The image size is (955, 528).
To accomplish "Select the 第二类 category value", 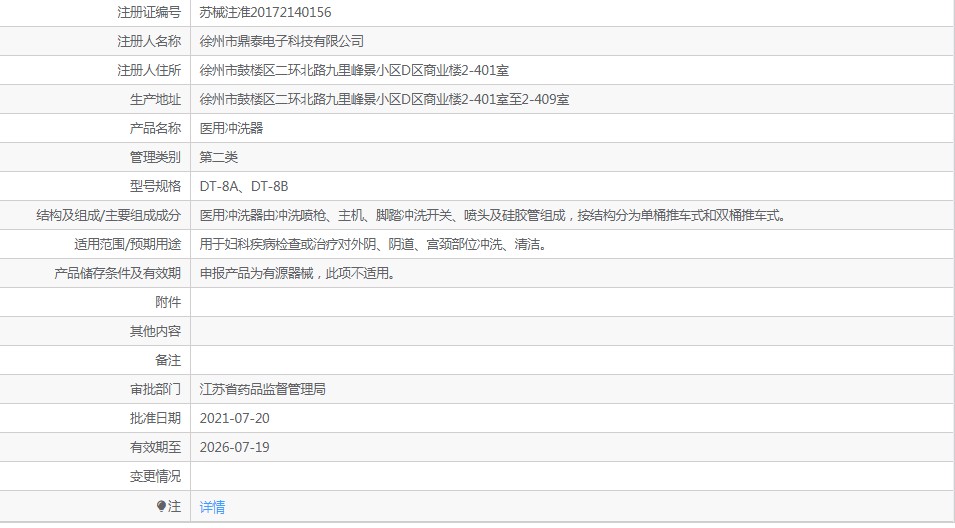I will pyautogui.click(x=219, y=157).
